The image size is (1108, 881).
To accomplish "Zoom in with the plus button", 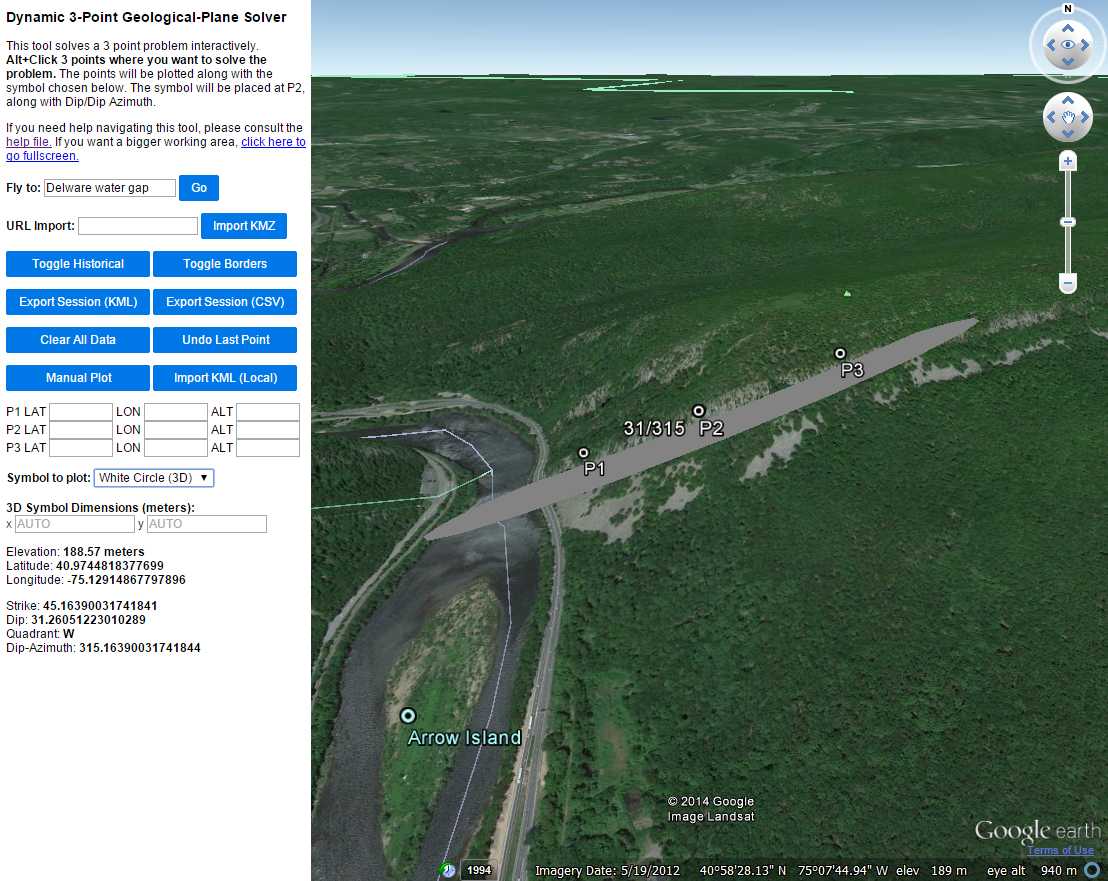I will coord(1068,161).
